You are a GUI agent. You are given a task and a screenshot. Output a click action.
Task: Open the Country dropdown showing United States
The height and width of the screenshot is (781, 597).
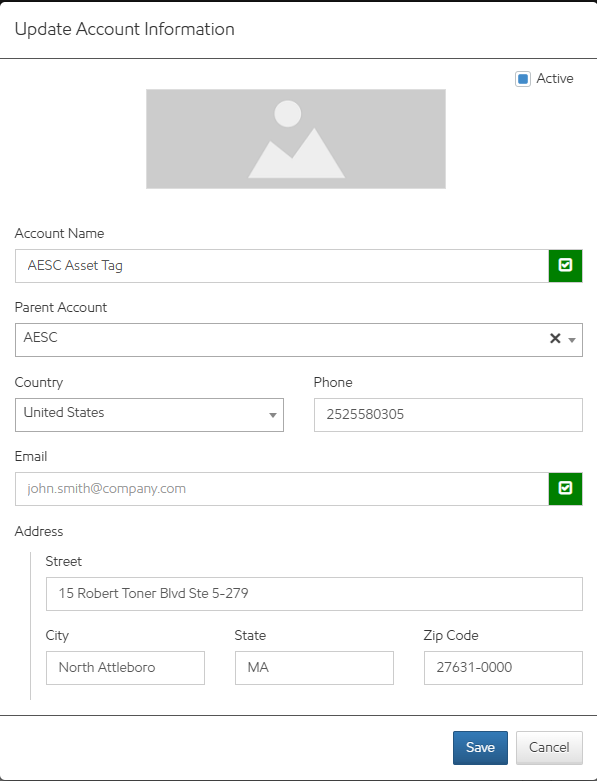click(149, 414)
